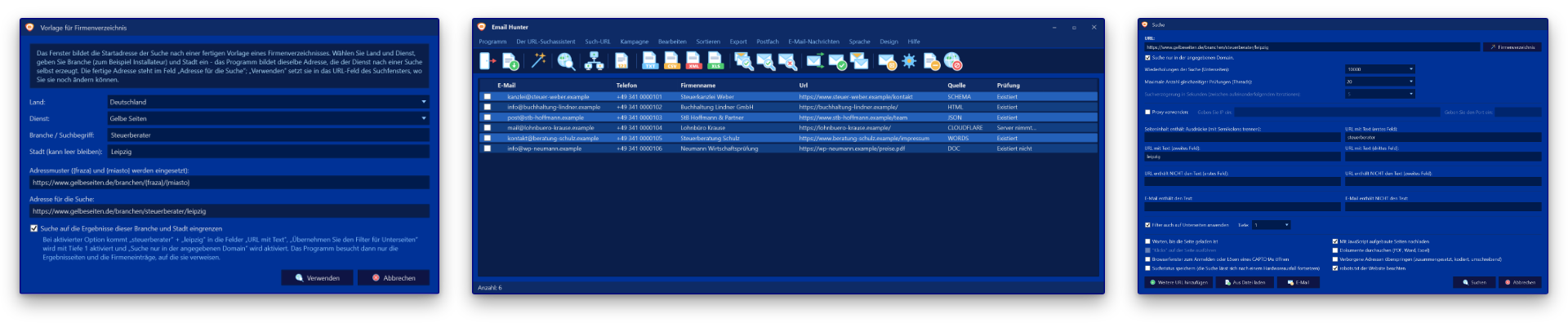Screen dimensions: 1568x327
Task: Click the document with orange minus icon
Action: point(932,61)
